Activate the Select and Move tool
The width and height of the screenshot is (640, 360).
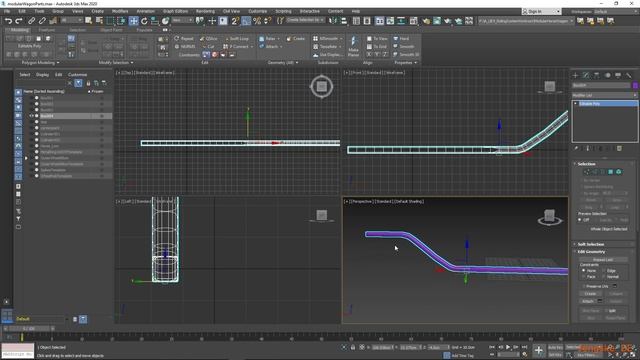[x=133, y=21]
